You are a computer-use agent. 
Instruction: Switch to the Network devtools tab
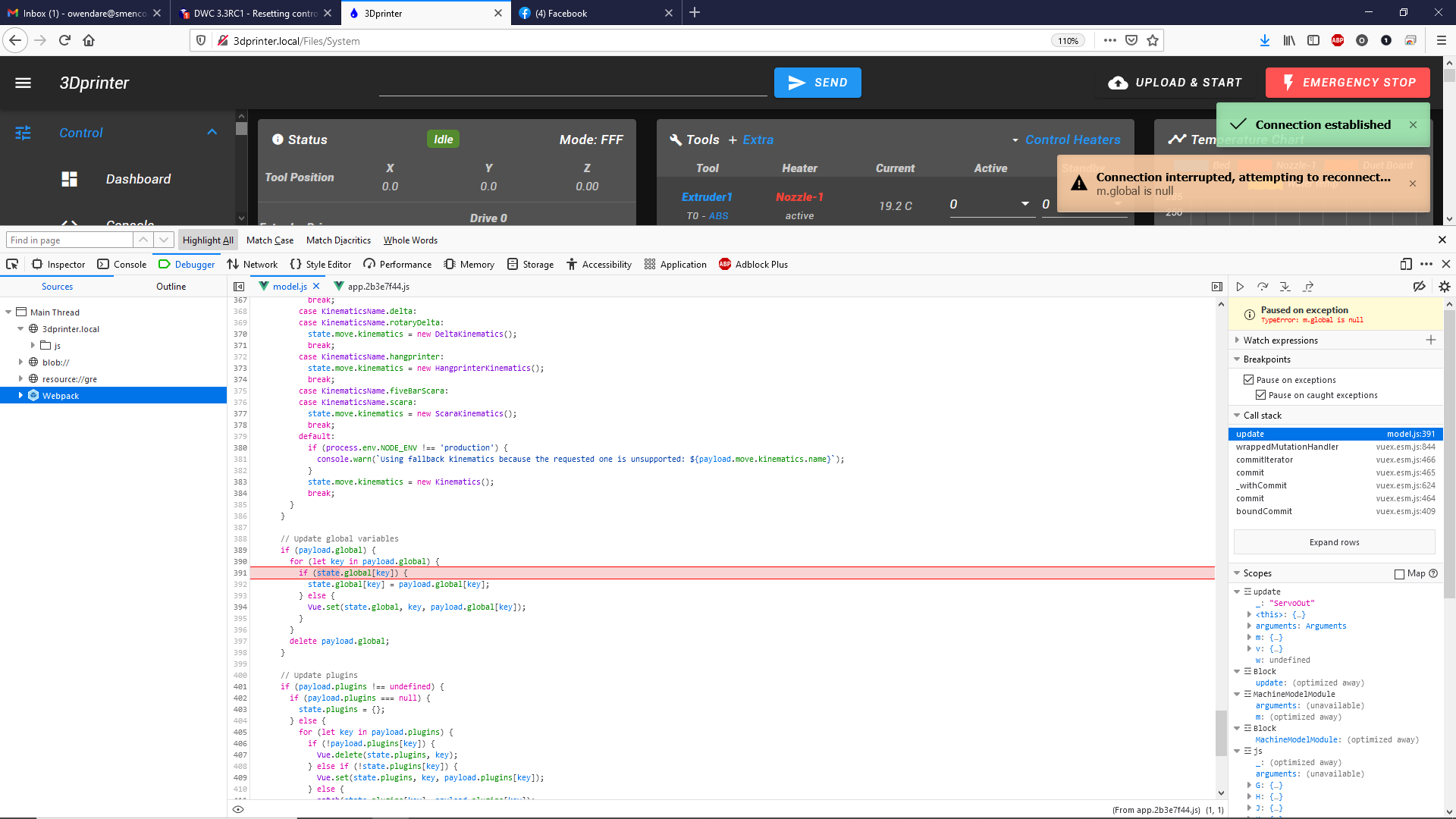coord(253,265)
